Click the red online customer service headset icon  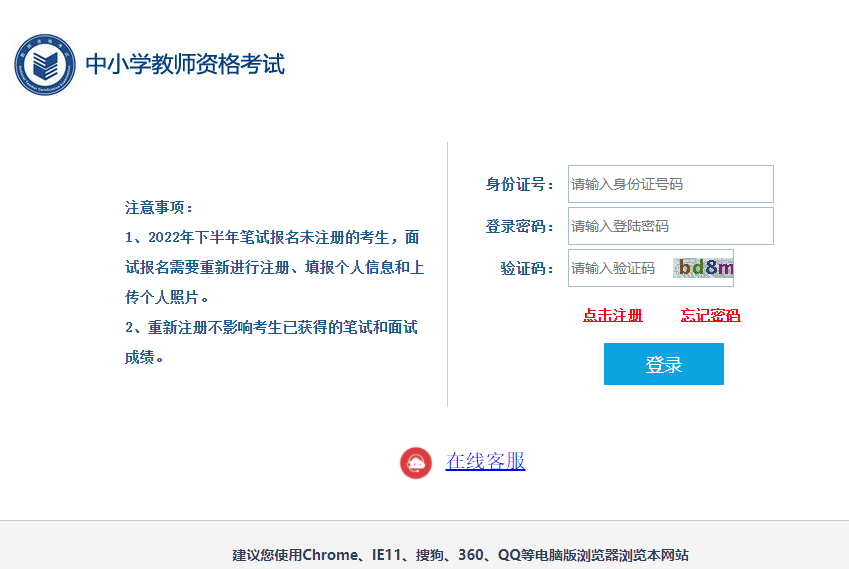click(x=416, y=463)
